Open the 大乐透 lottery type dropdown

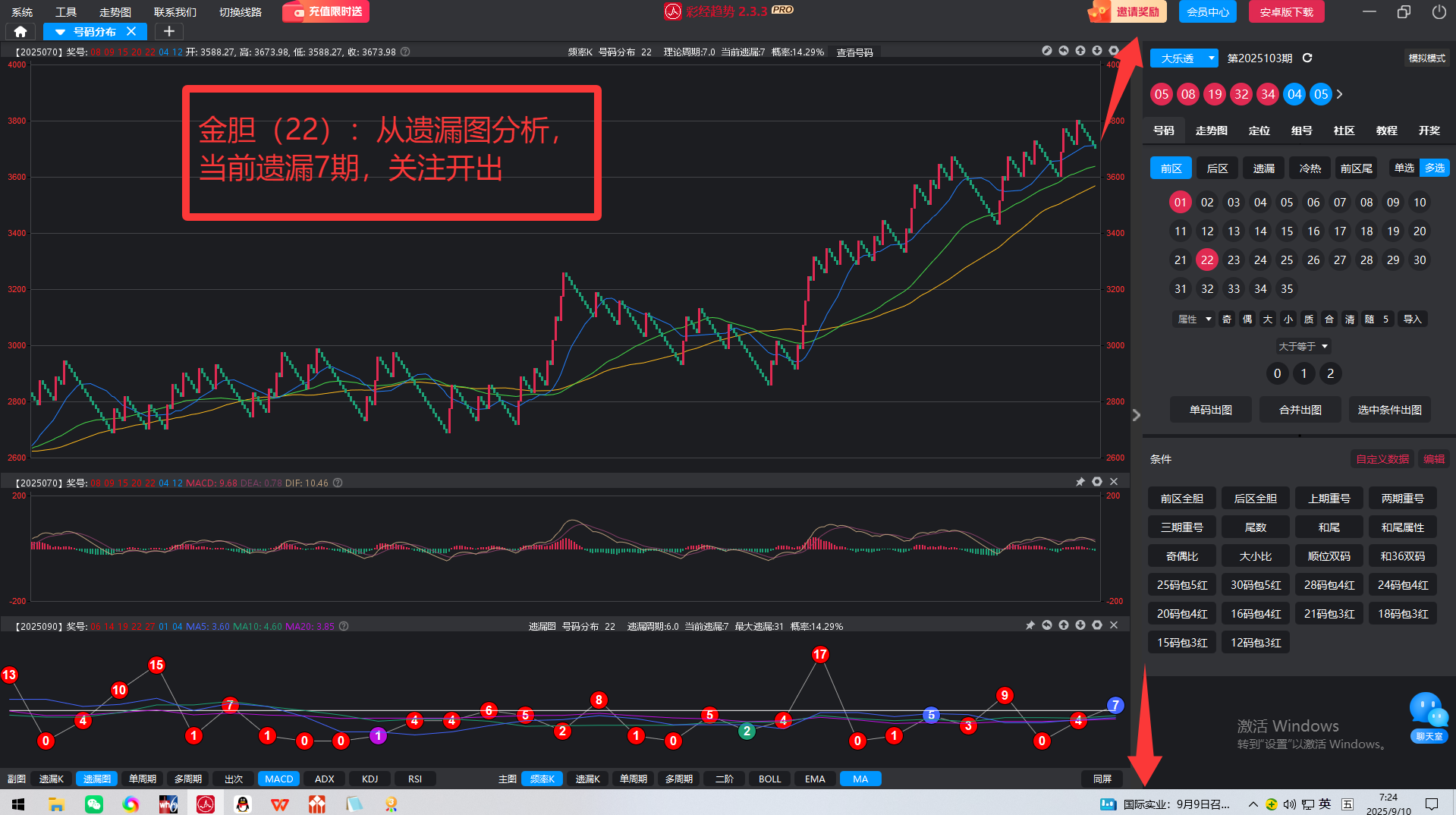click(x=1184, y=58)
